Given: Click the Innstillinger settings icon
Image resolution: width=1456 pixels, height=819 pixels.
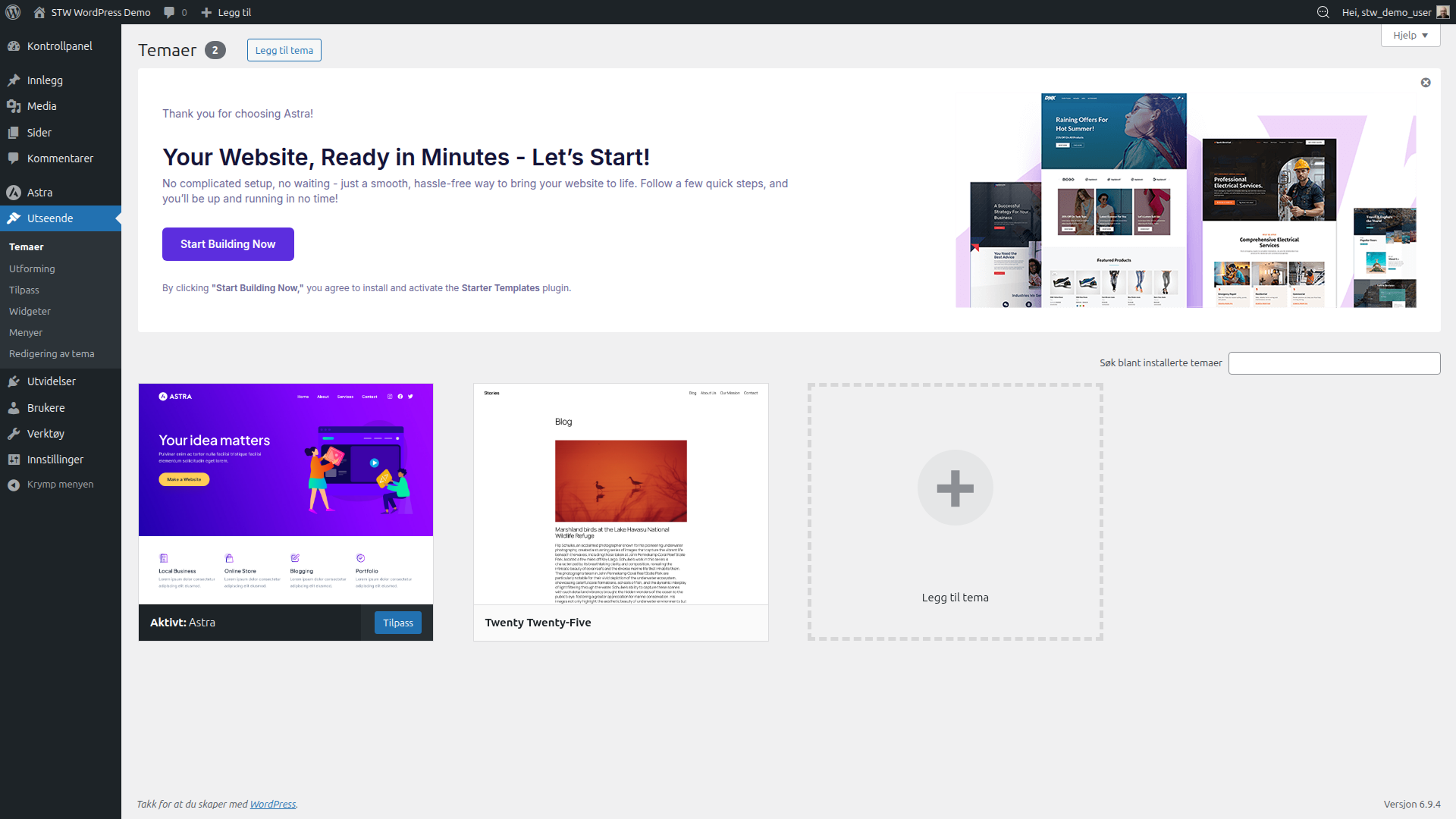Looking at the screenshot, I should [x=14, y=460].
